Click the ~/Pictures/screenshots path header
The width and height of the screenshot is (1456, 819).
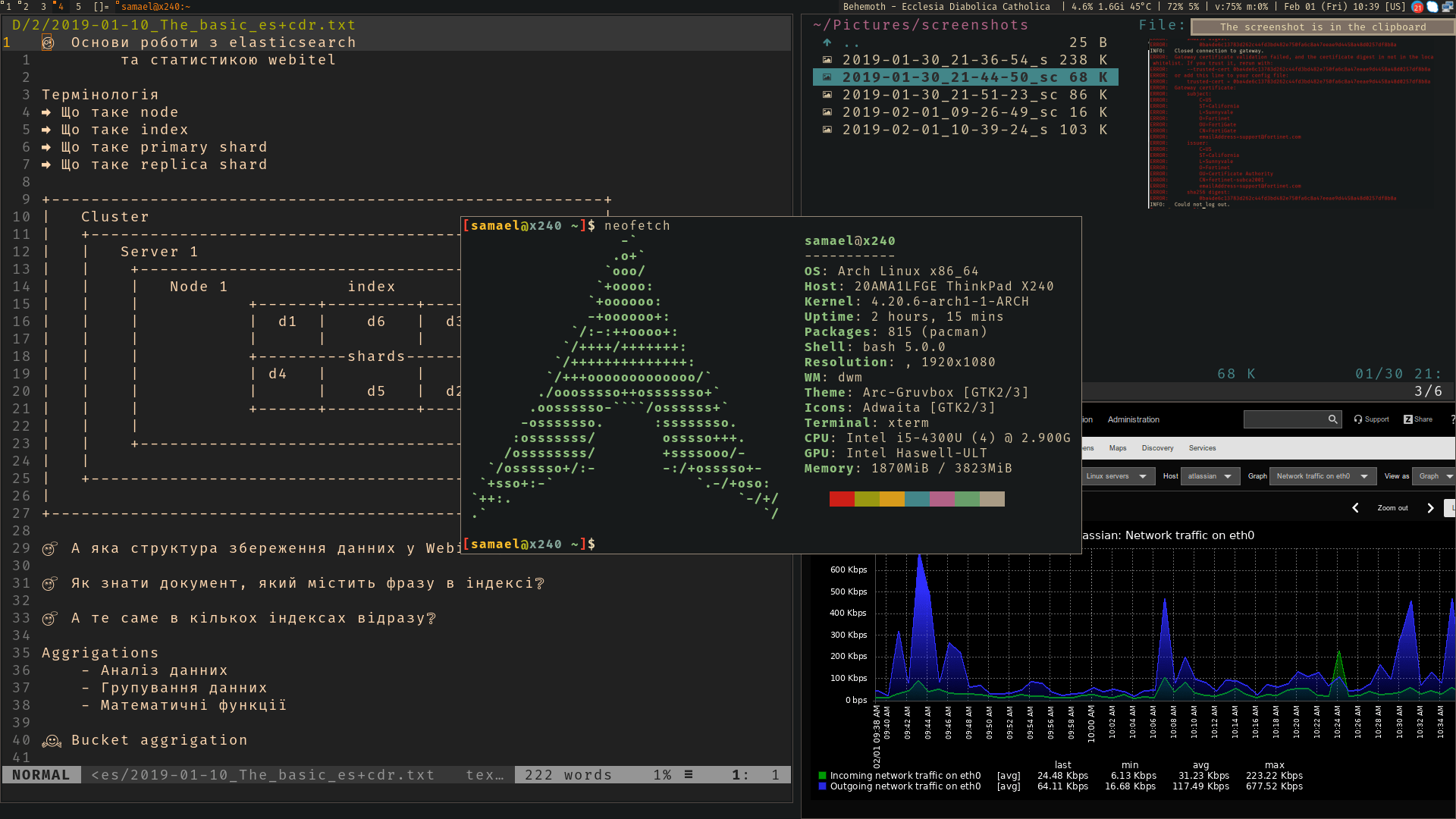click(921, 25)
